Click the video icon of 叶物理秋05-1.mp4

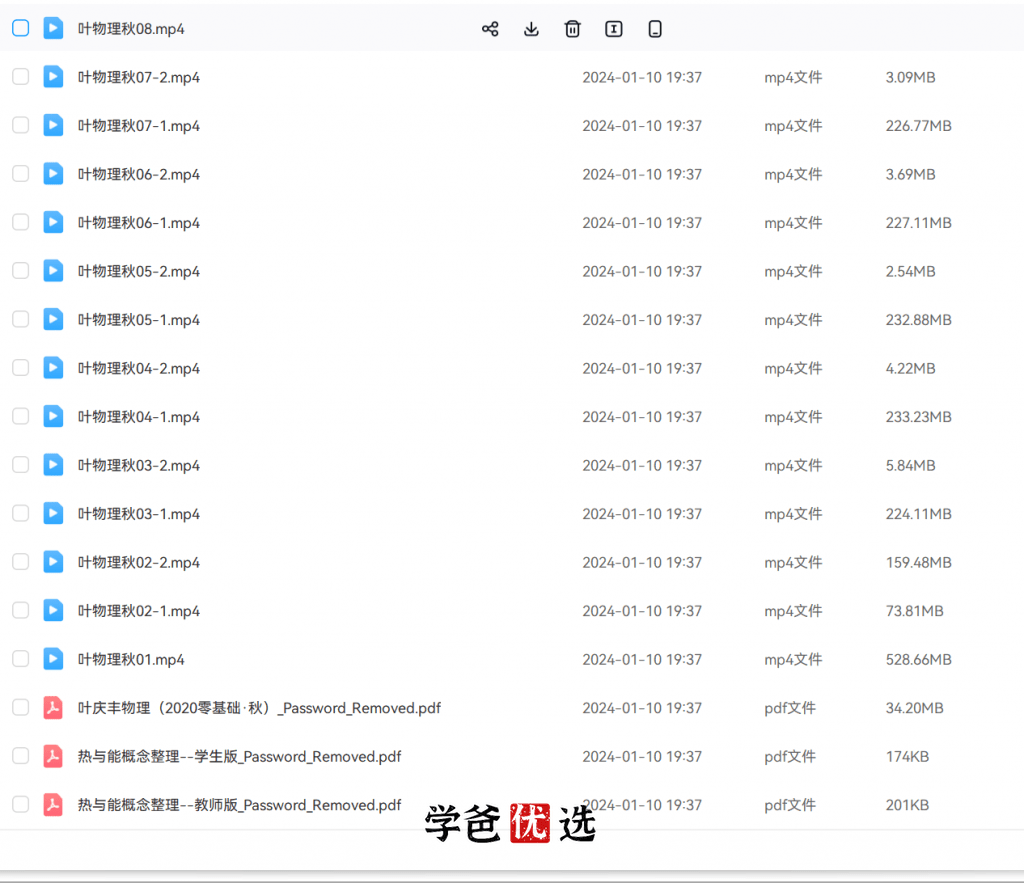click(x=53, y=319)
